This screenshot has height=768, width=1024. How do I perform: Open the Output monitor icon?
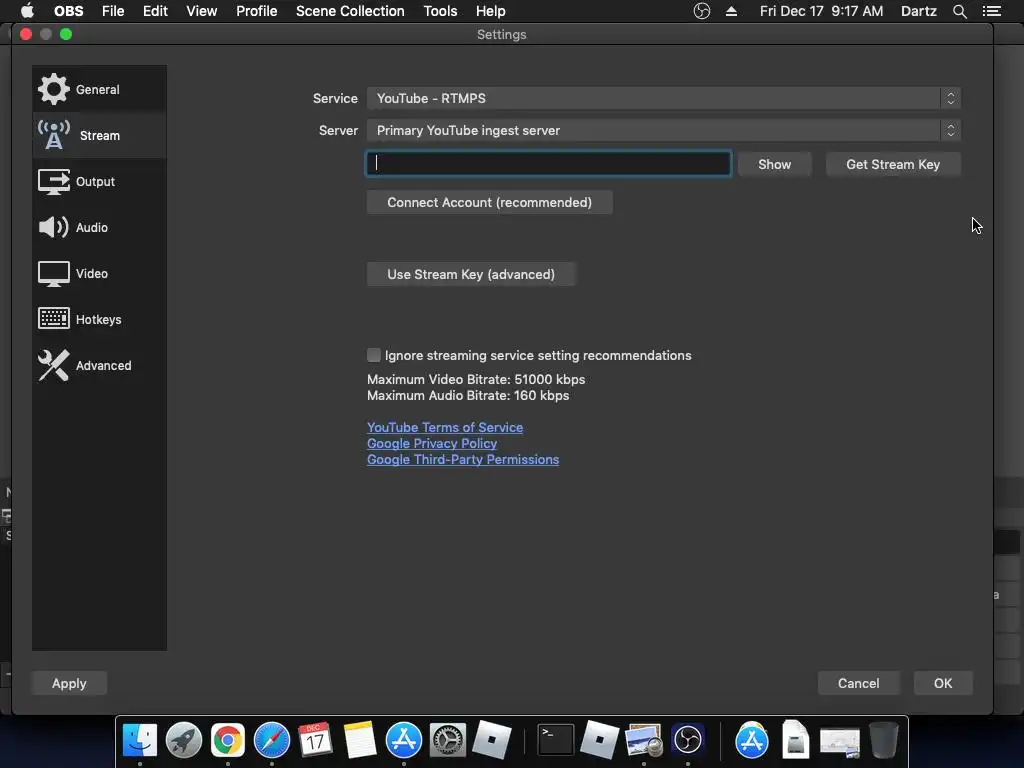point(54,182)
